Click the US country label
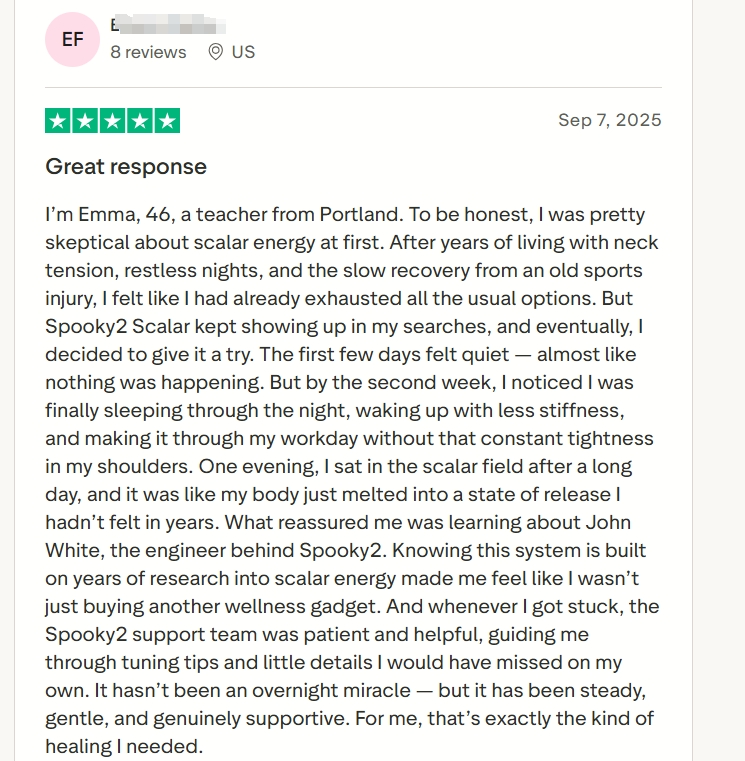 coord(243,52)
